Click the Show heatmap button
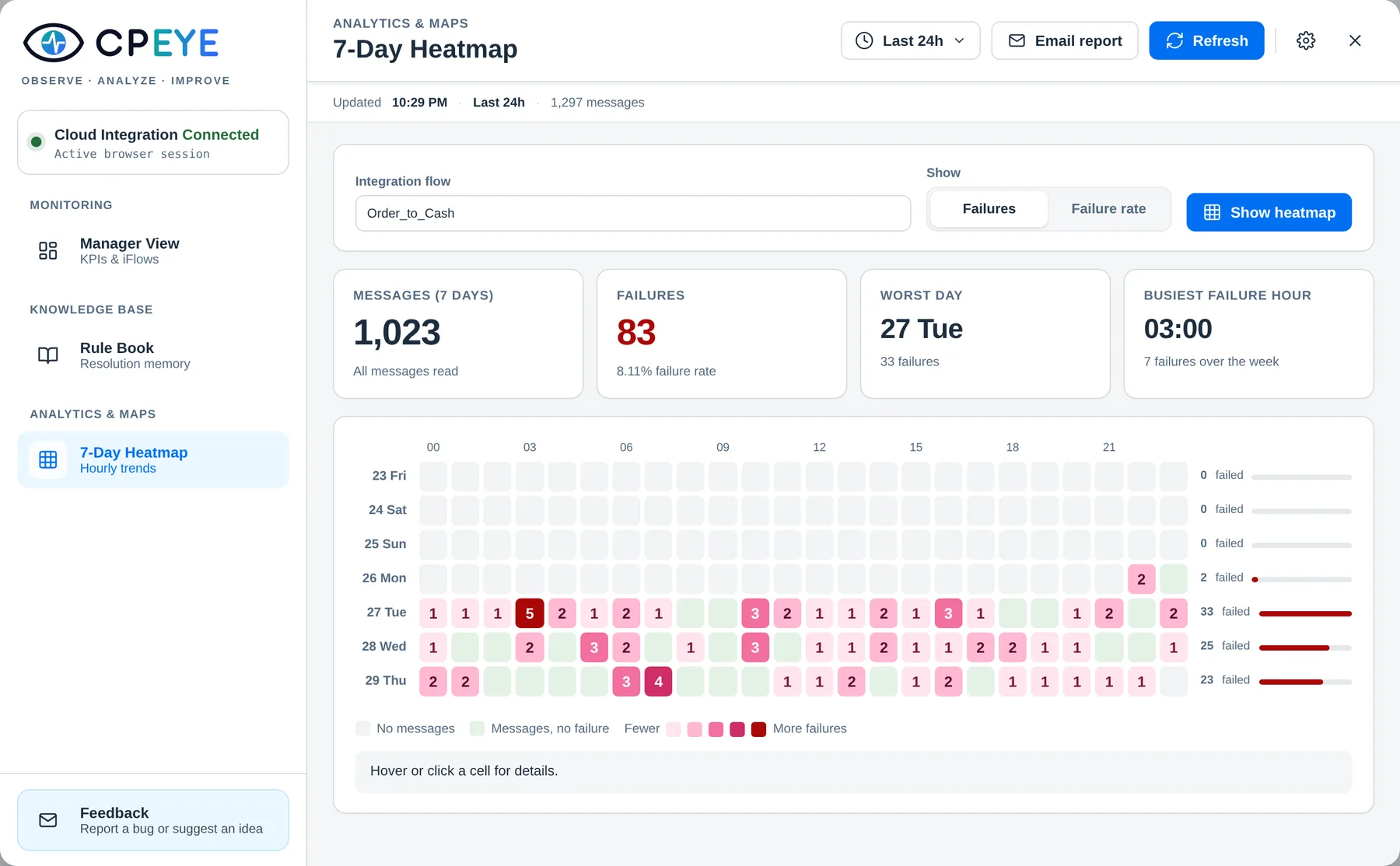The height and width of the screenshot is (866, 1400). click(1269, 212)
